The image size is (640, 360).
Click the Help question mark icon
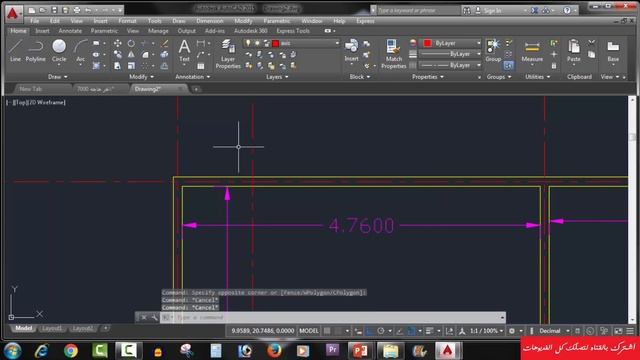(x=567, y=10)
